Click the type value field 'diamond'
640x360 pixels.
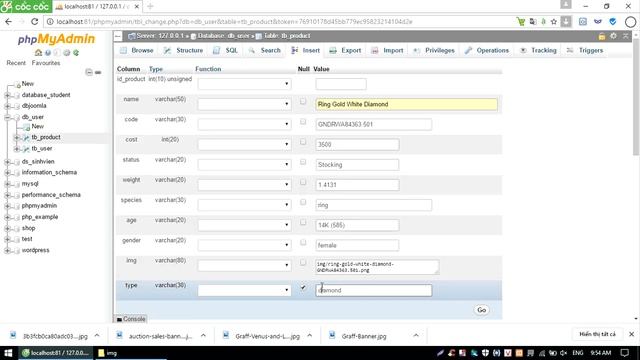373,290
